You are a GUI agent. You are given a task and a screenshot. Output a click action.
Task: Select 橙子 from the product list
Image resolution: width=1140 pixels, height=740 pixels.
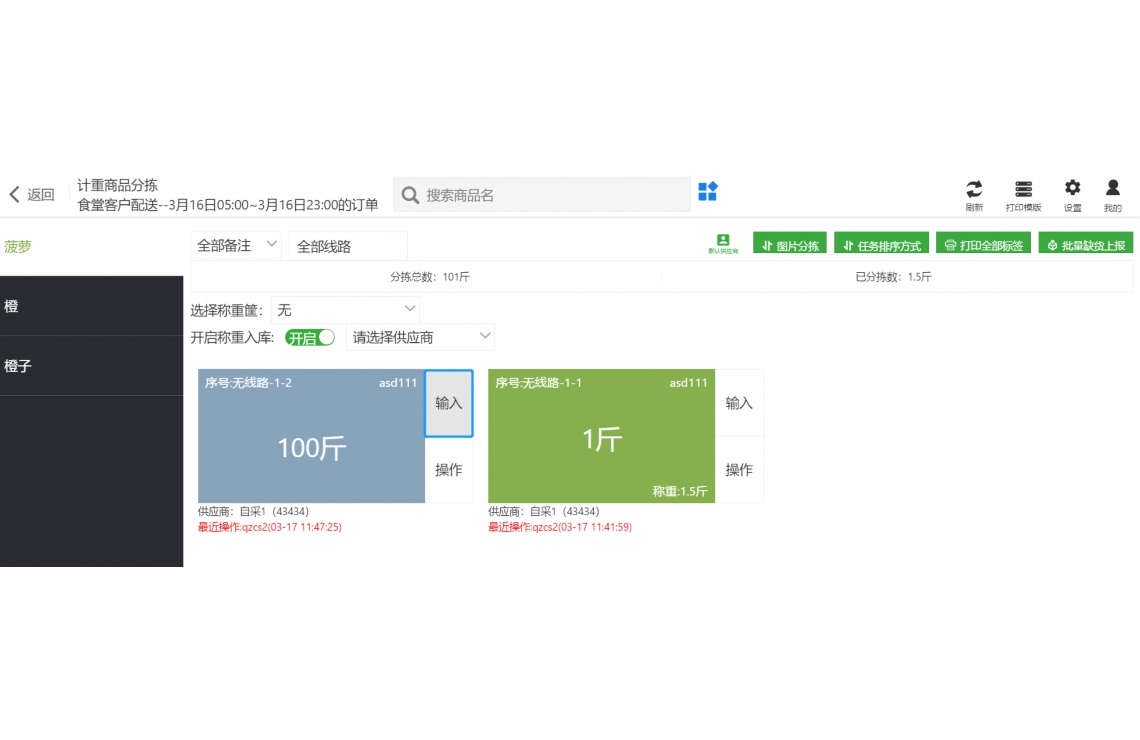(92, 366)
